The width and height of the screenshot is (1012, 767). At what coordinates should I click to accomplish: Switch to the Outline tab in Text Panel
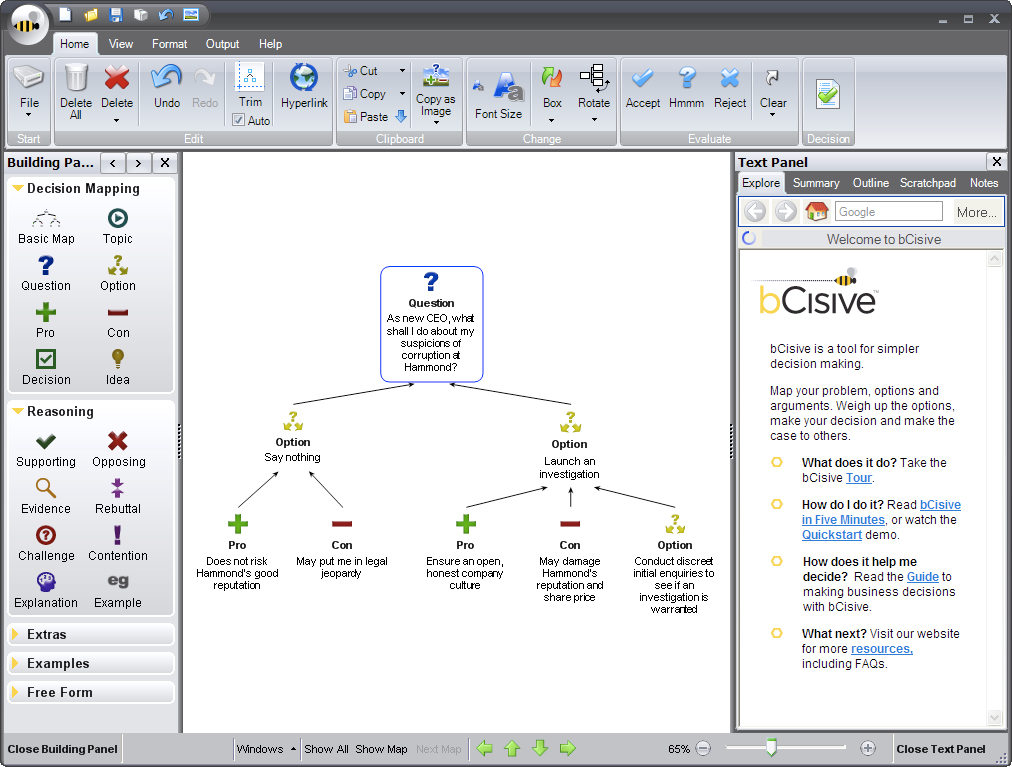point(871,183)
